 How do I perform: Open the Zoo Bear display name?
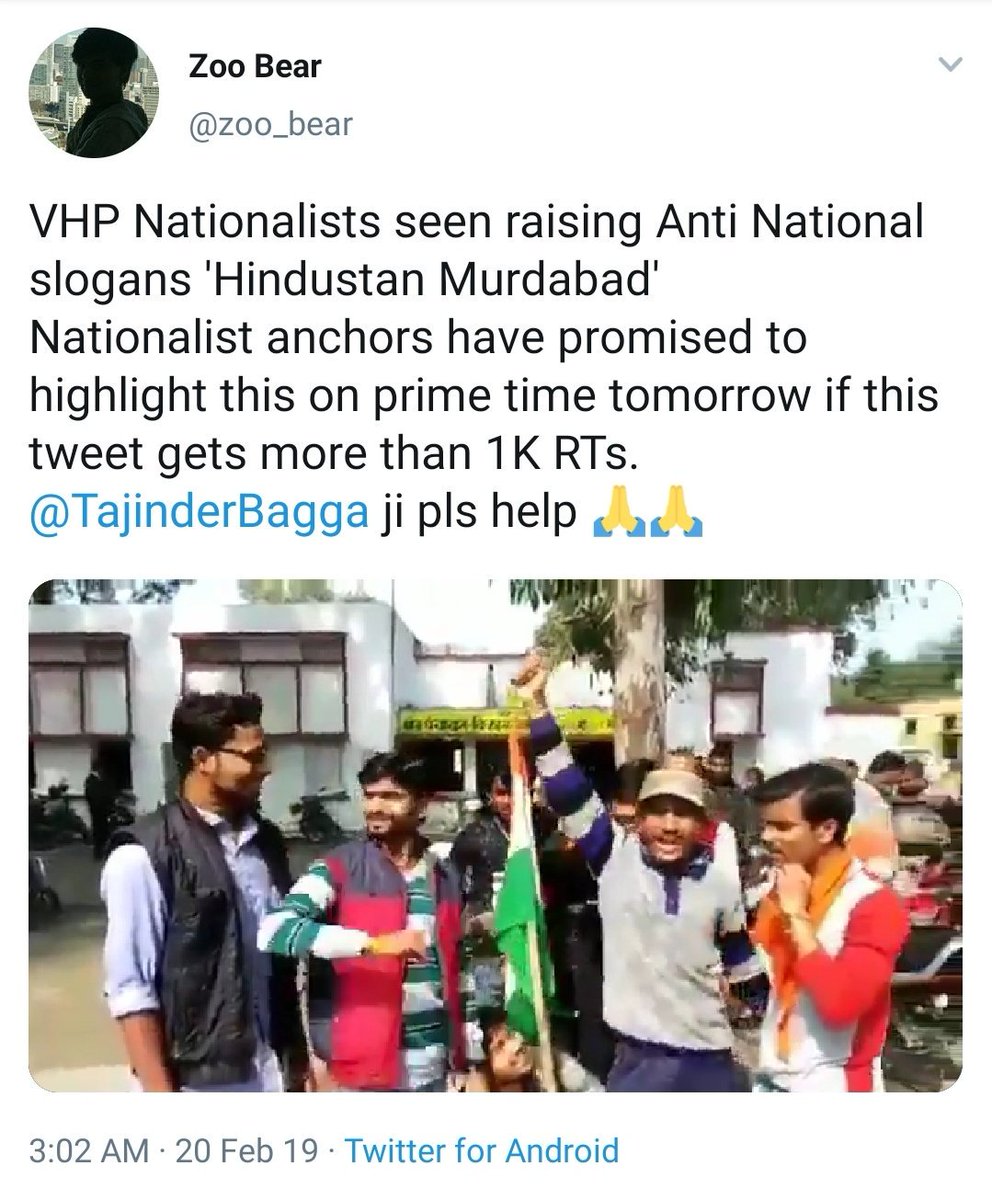pyautogui.click(x=255, y=69)
